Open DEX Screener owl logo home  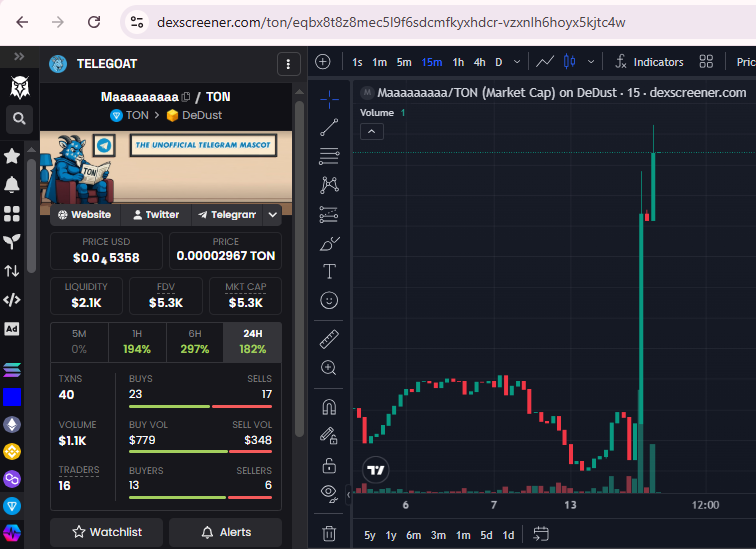(x=19, y=87)
